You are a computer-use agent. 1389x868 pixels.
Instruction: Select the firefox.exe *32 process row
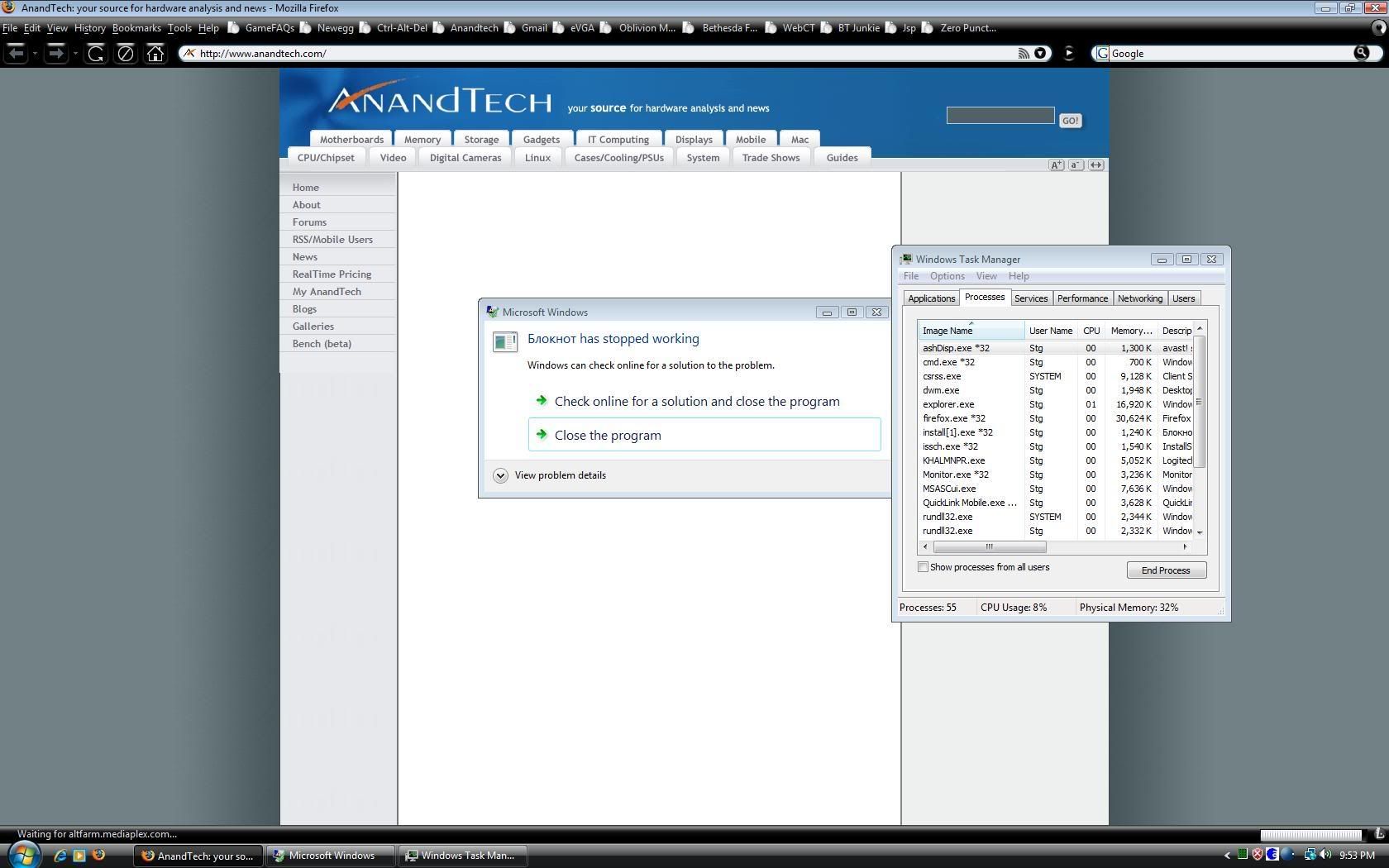pos(1056,418)
